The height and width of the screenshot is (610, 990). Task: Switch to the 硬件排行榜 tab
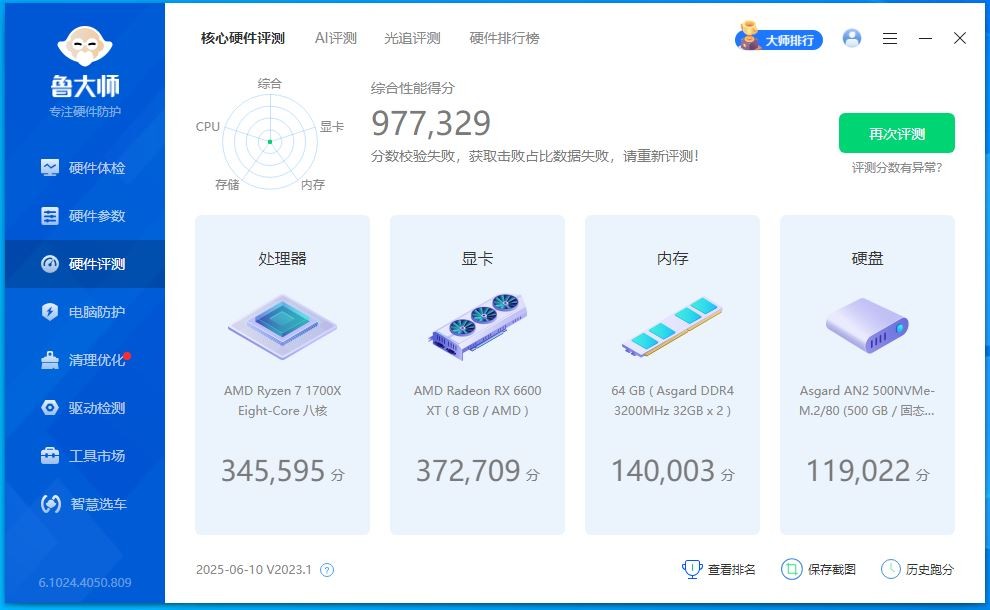[504, 38]
